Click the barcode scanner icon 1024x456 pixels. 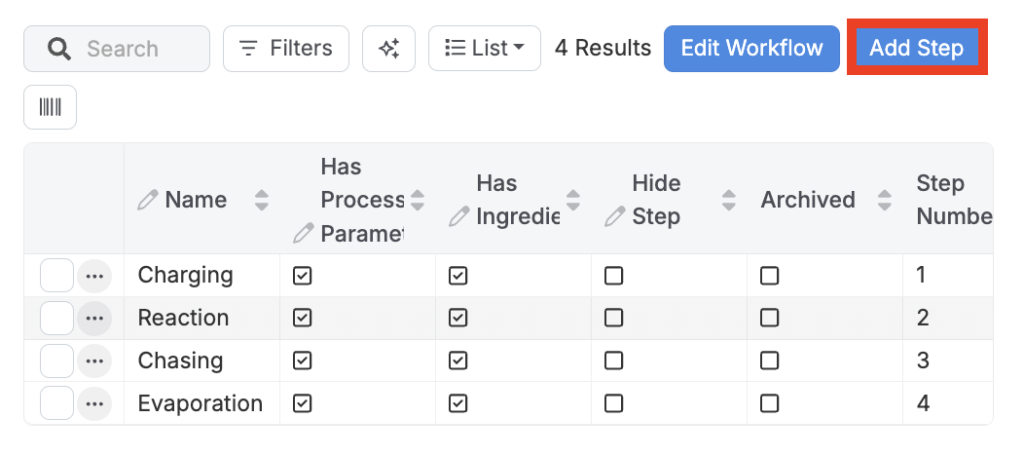(50, 108)
